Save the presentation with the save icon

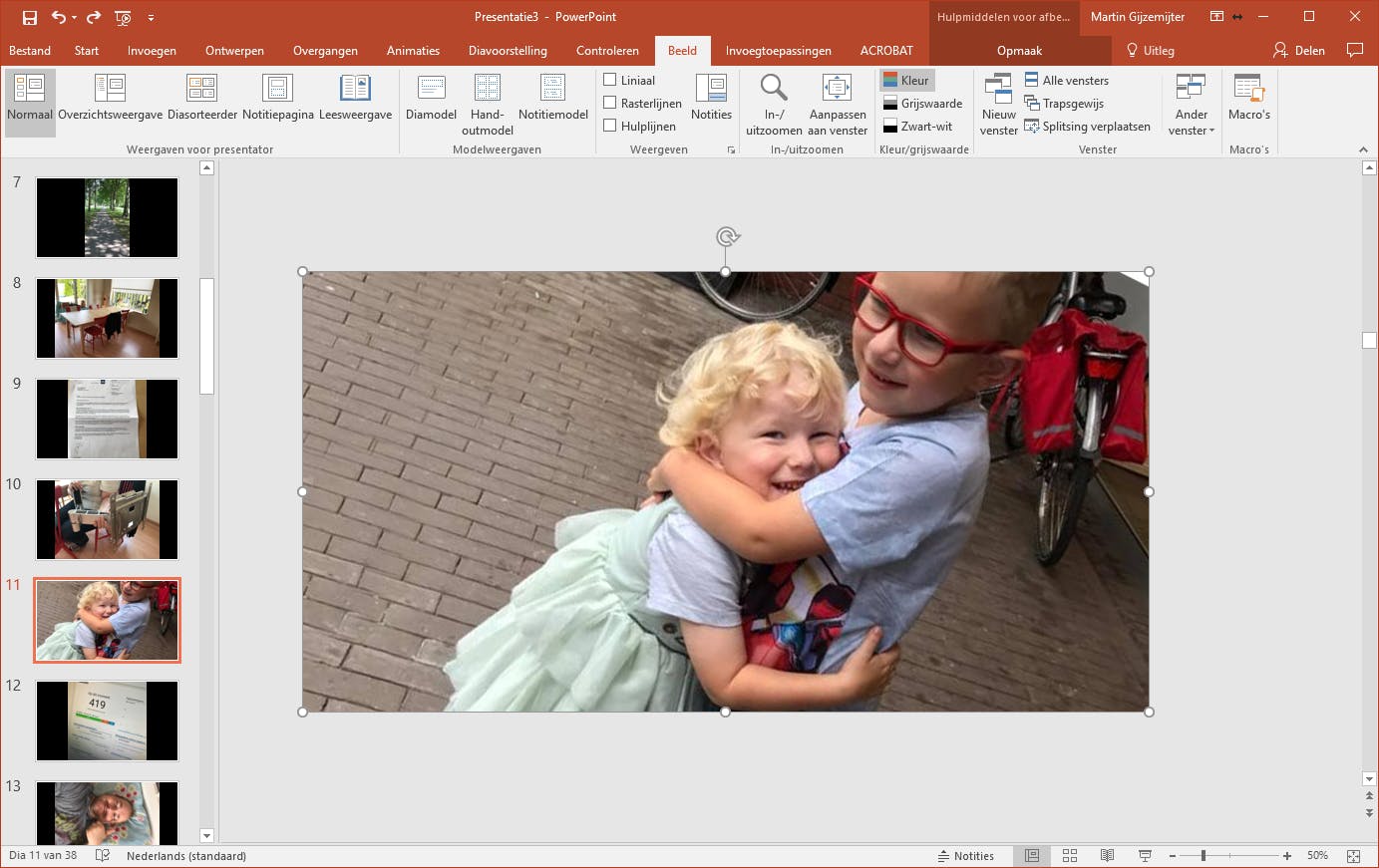[x=30, y=17]
